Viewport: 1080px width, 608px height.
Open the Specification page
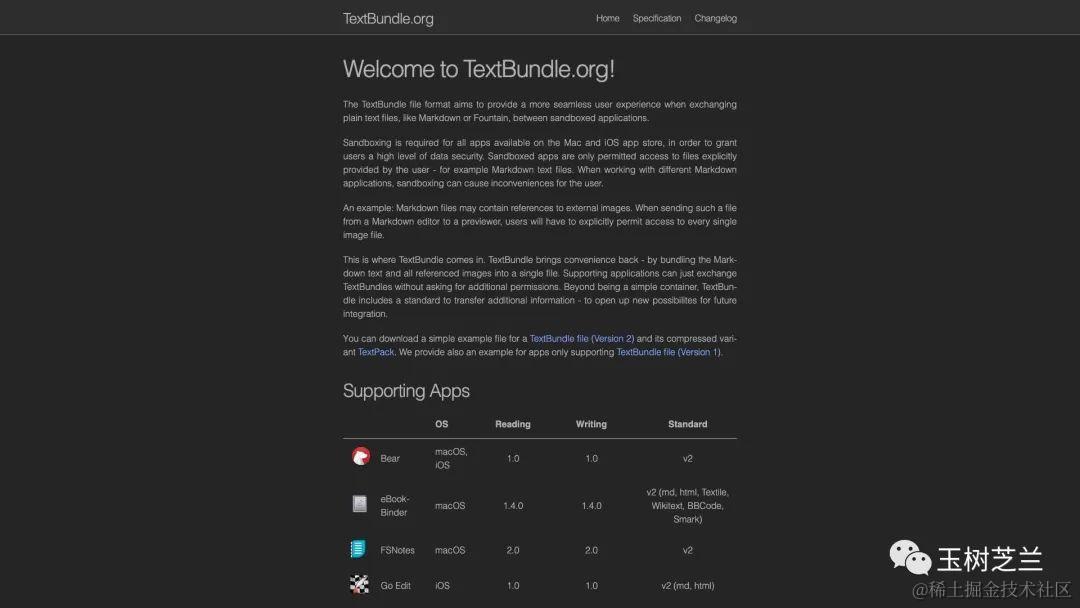coord(656,19)
